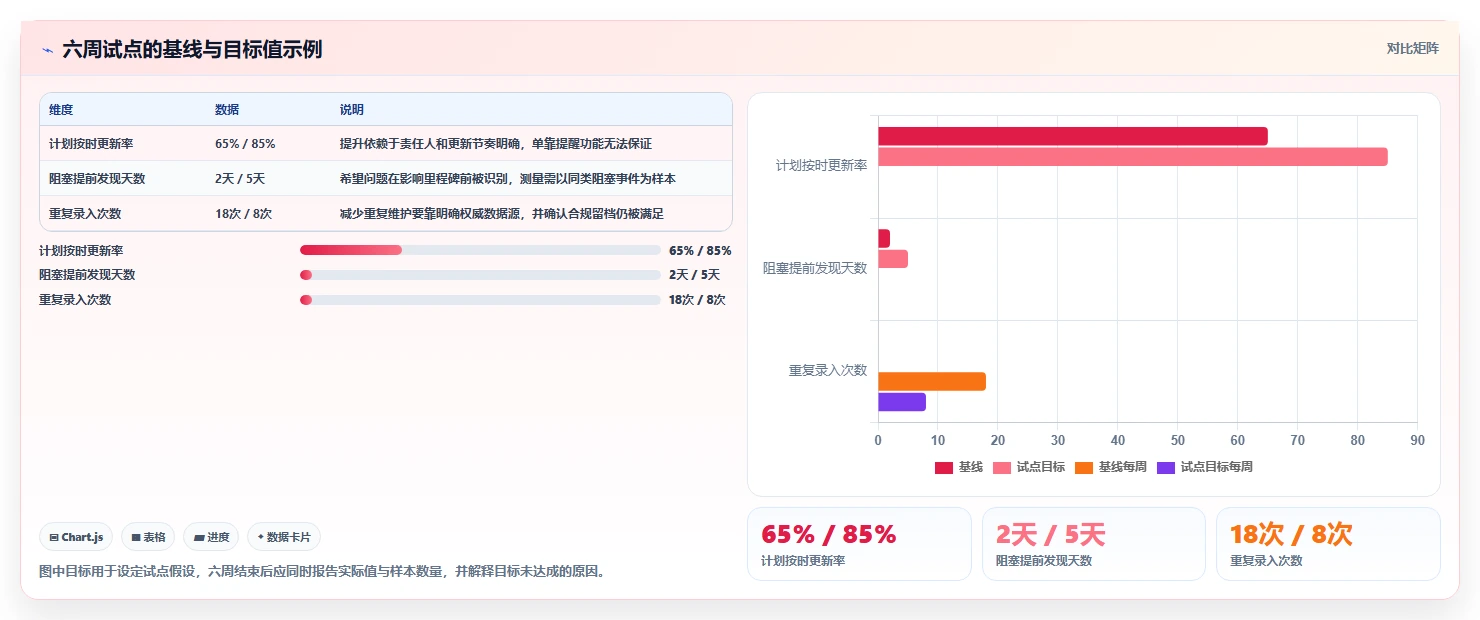Click table cell 65% / 85%
1480x620 pixels.
pyautogui.click(x=245, y=144)
